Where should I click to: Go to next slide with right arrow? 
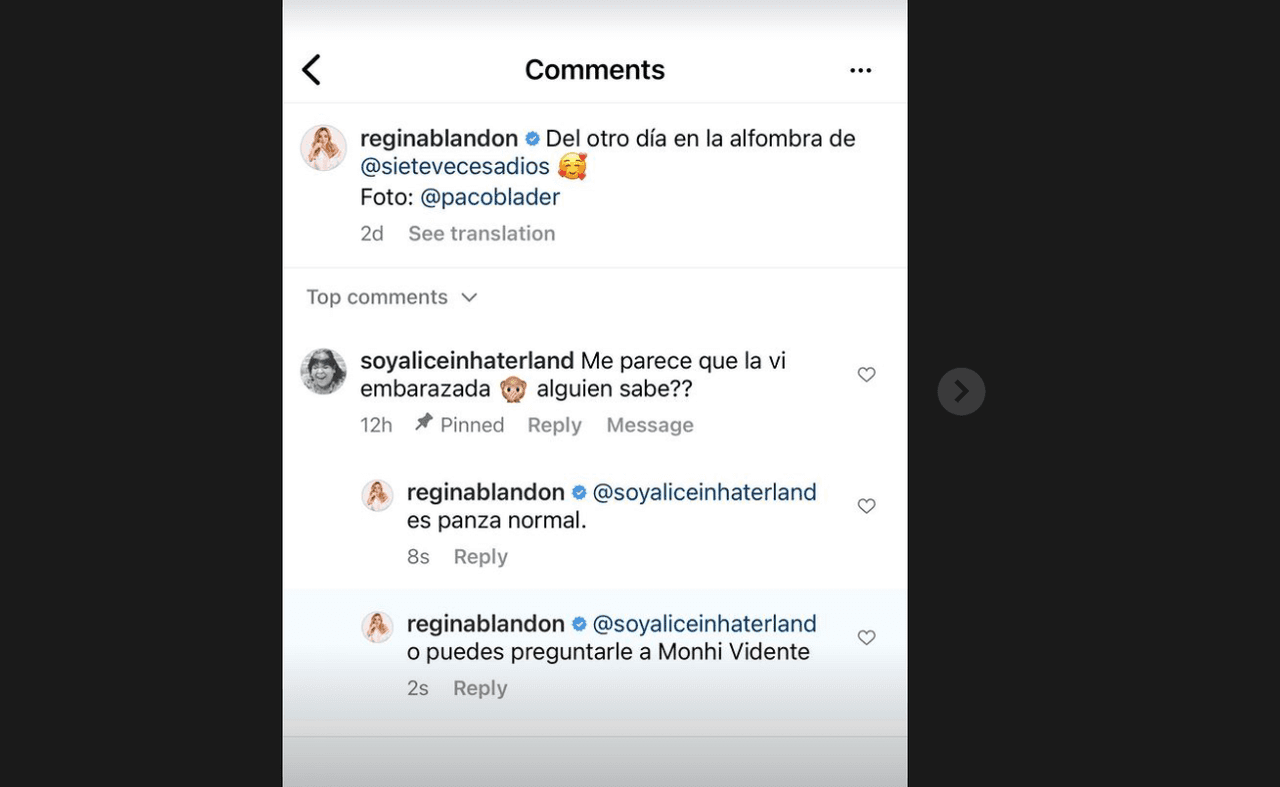[961, 392]
